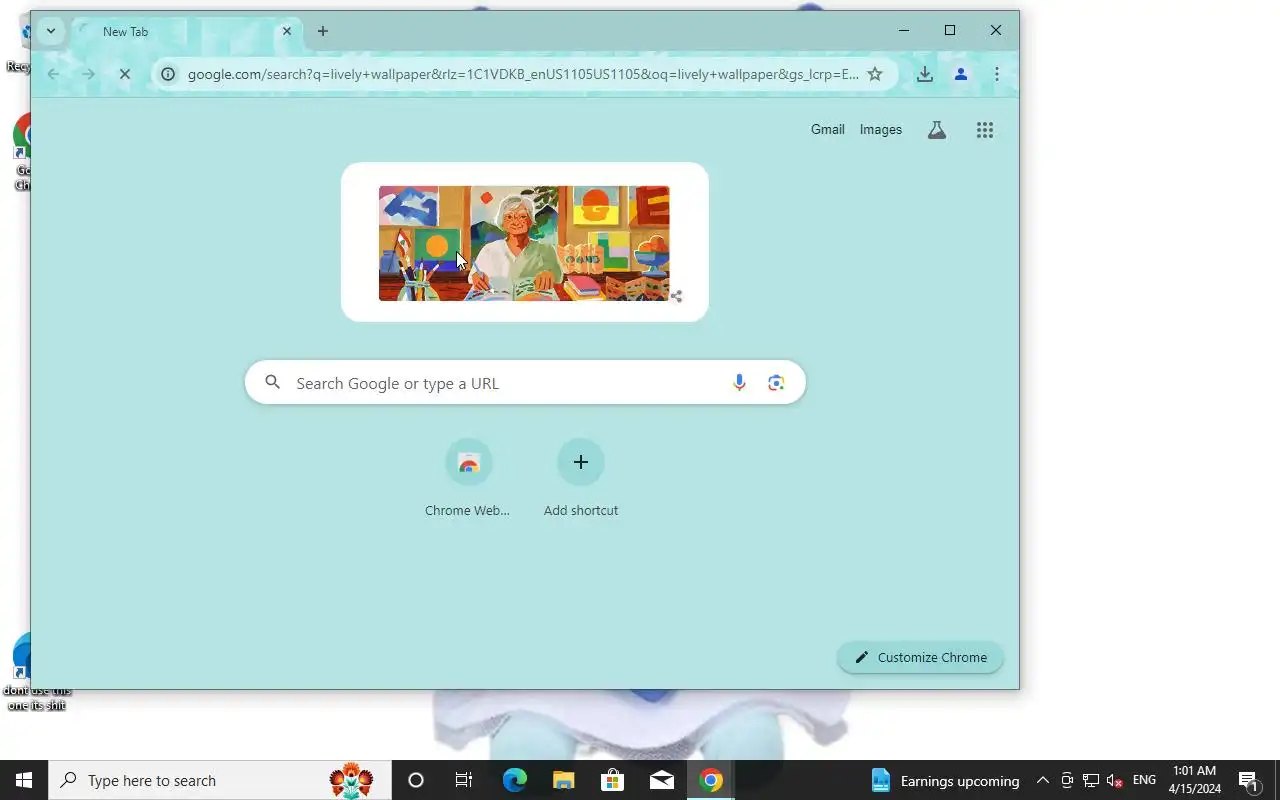
Task: Click the muted volume tray icon
Action: tap(1115, 780)
